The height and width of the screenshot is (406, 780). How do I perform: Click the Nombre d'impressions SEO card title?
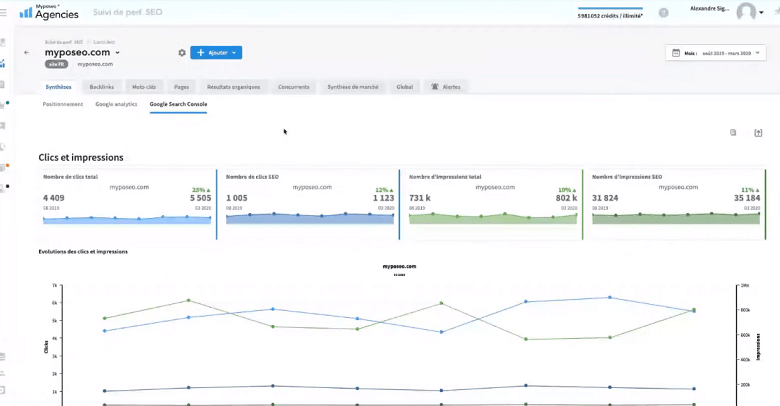(x=627, y=177)
